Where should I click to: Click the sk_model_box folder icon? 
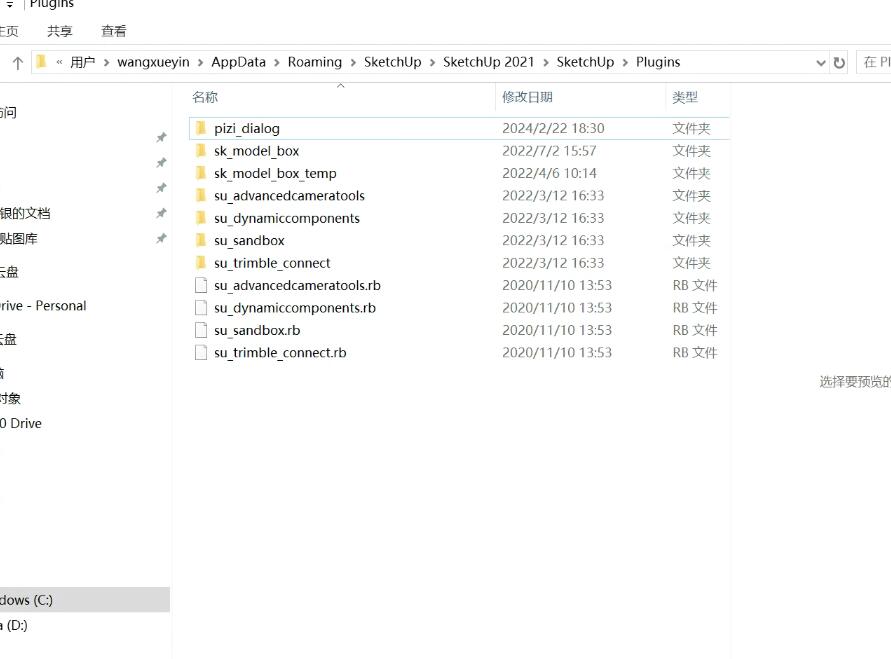click(200, 151)
